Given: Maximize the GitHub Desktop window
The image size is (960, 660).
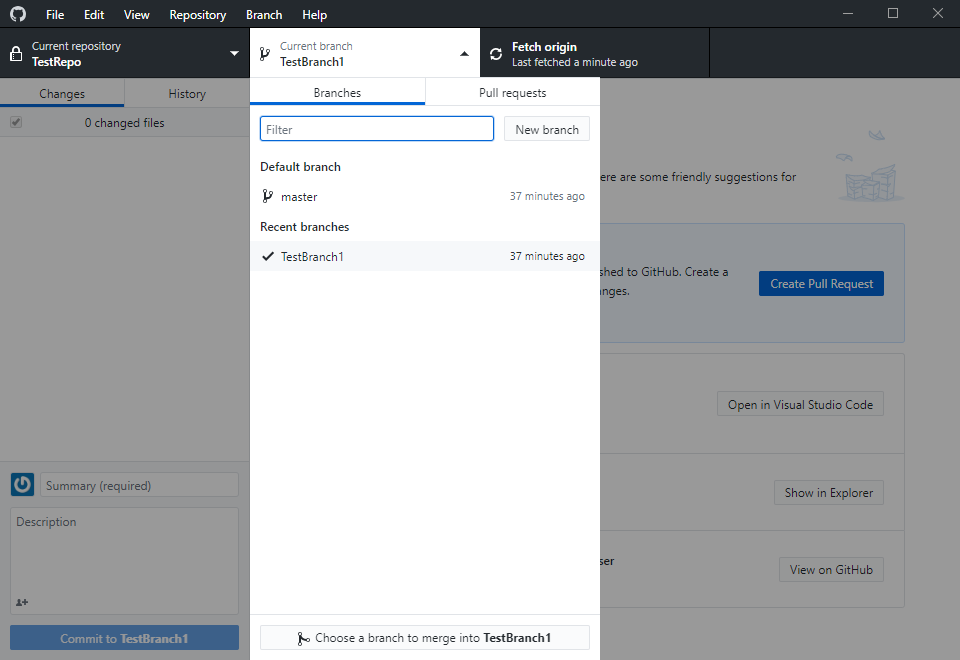Looking at the screenshot, I should (893, 13).
